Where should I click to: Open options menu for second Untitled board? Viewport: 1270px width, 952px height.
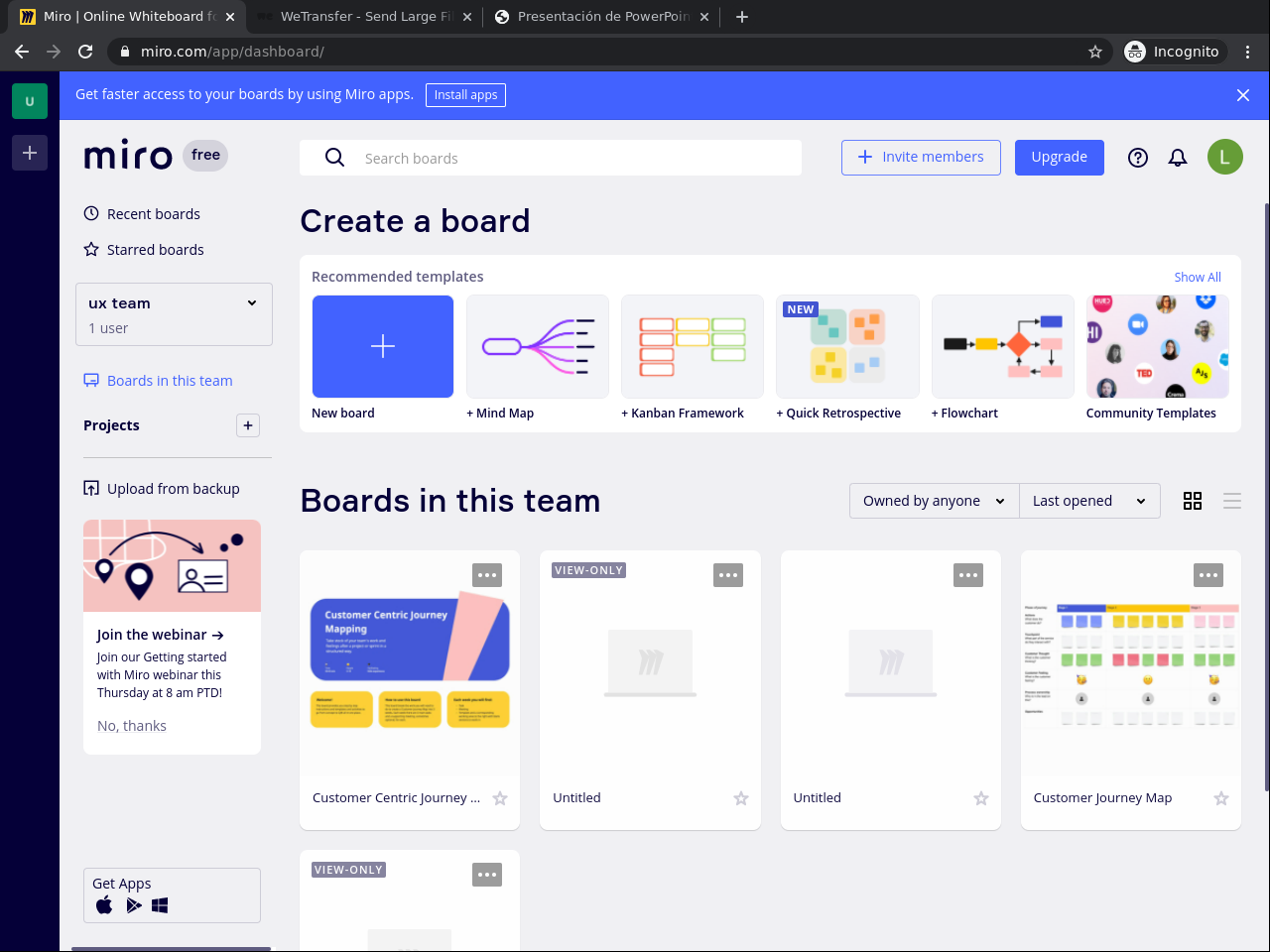(x=968, y=575)
